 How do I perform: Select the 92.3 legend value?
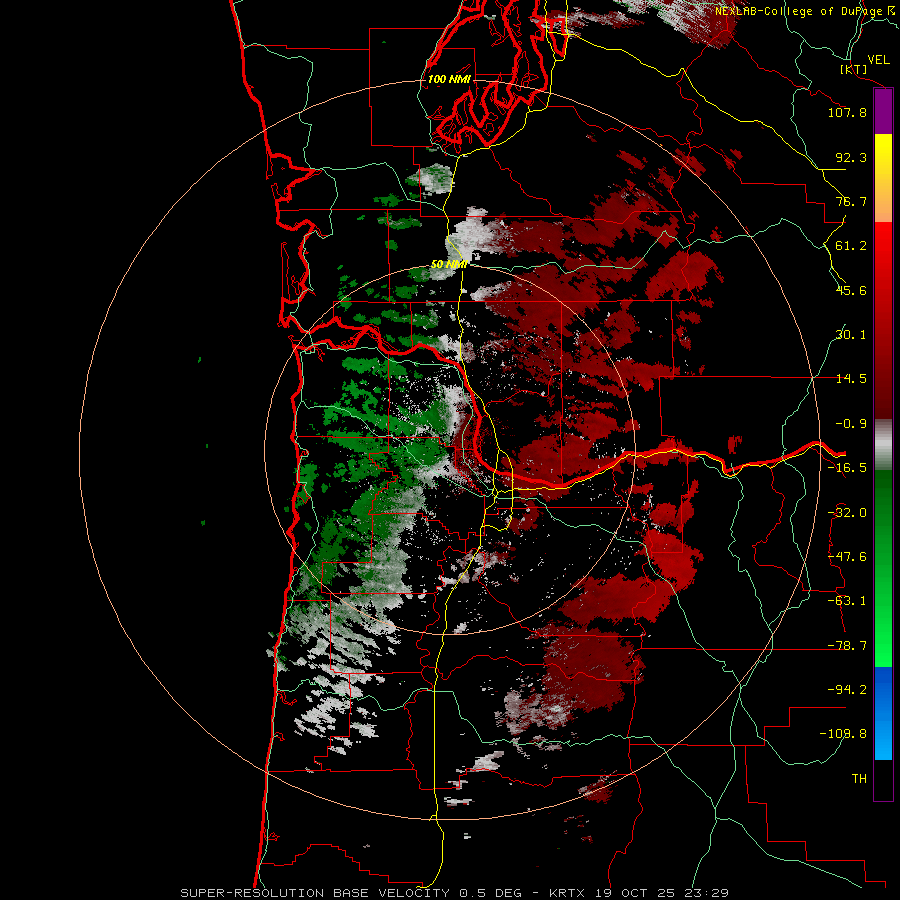point(851,157)
